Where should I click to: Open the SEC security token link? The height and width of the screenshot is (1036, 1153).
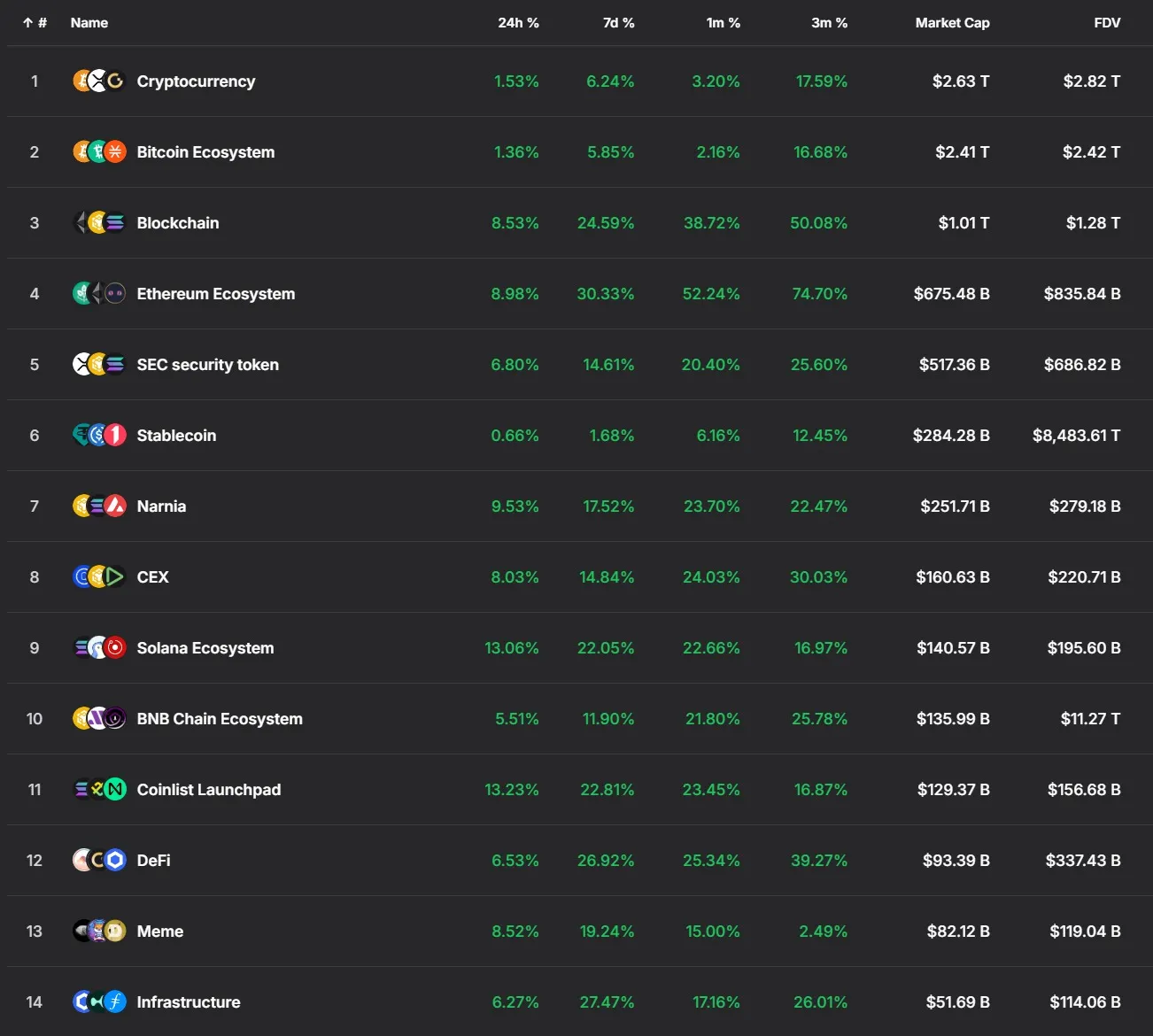pyautogui.click(x=207, y=365)
